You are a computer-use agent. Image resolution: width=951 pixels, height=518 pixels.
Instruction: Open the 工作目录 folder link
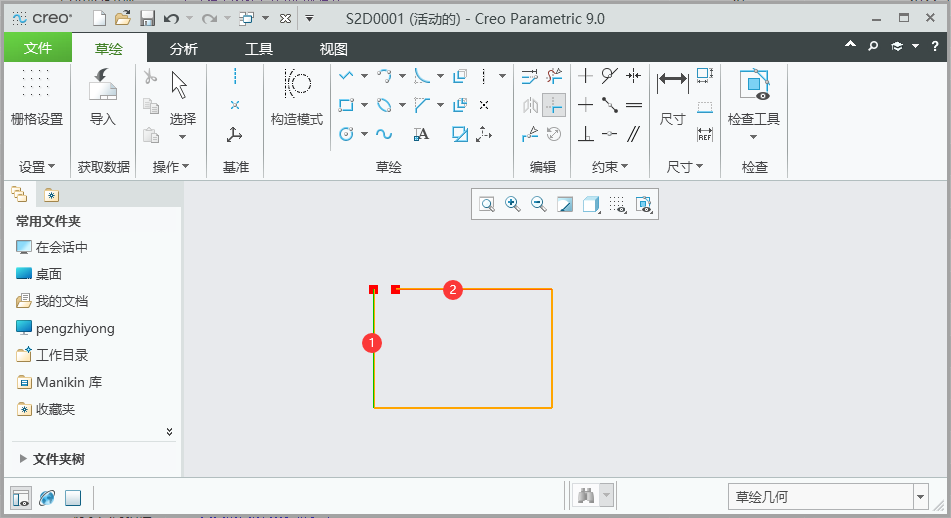click(x=62, y=355)
